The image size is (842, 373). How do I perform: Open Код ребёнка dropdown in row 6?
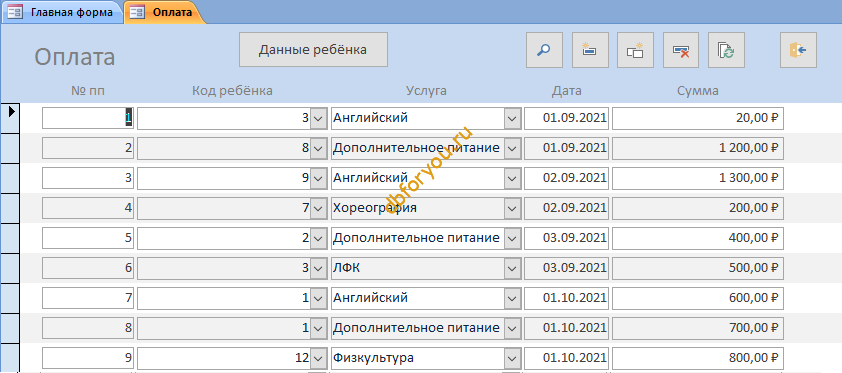(x=318, y=268)
